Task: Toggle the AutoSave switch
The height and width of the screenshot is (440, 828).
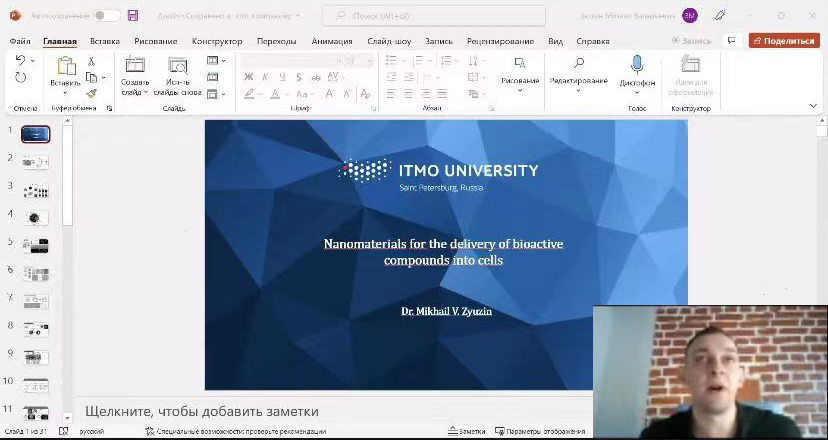Action: tap(106, 15)
